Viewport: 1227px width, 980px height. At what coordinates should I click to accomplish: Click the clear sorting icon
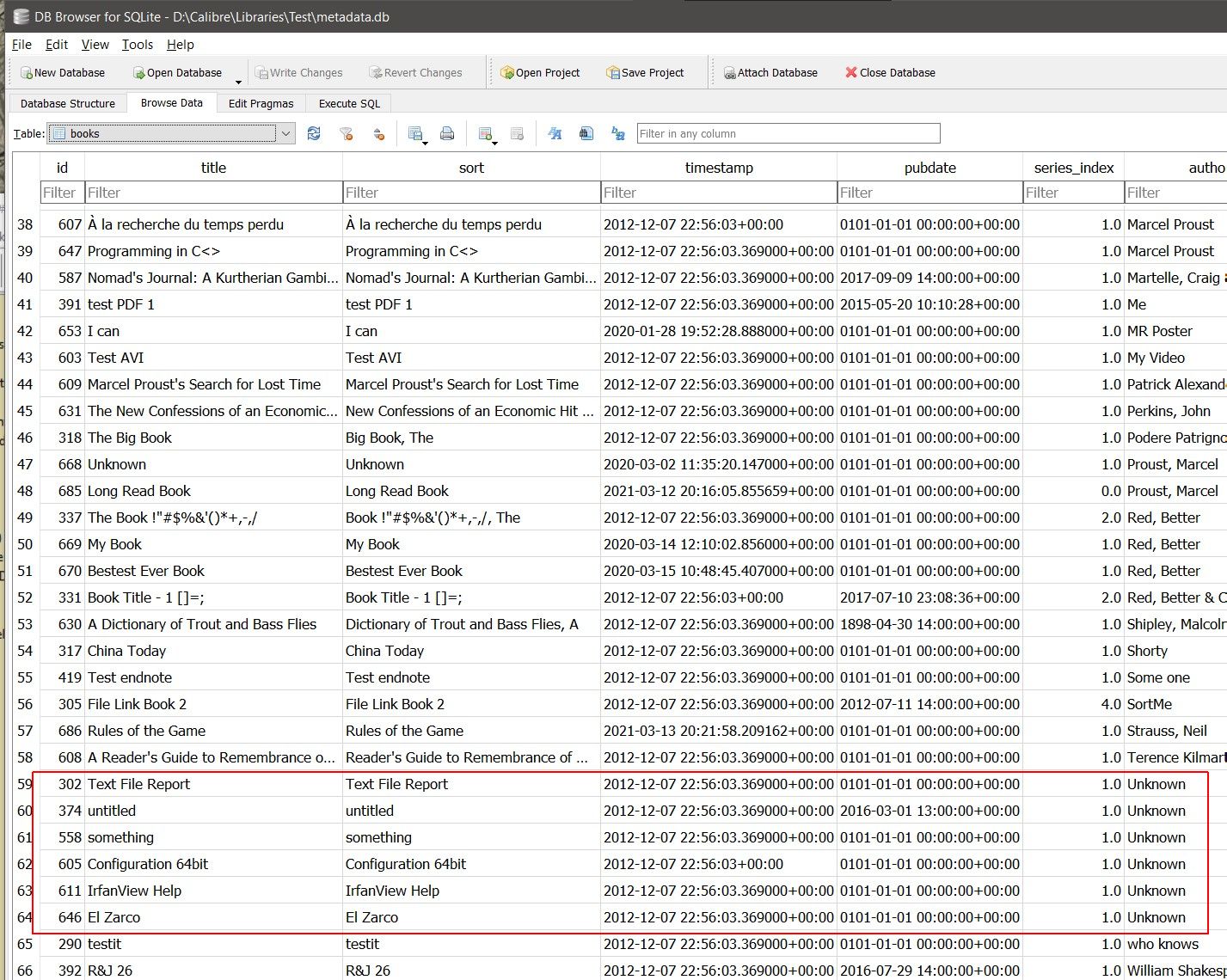tap(377, 133)
